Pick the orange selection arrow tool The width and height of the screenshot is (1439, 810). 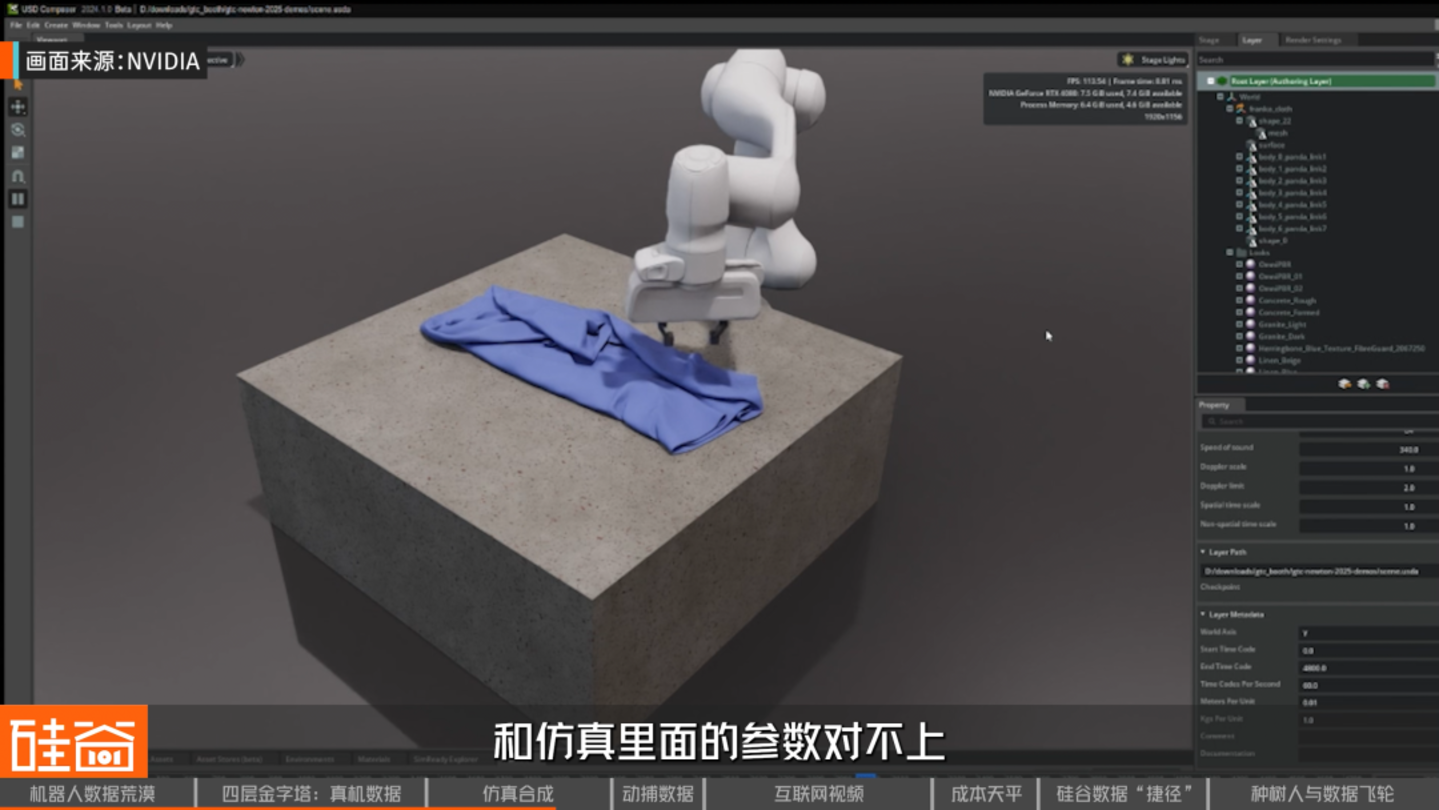18,85
